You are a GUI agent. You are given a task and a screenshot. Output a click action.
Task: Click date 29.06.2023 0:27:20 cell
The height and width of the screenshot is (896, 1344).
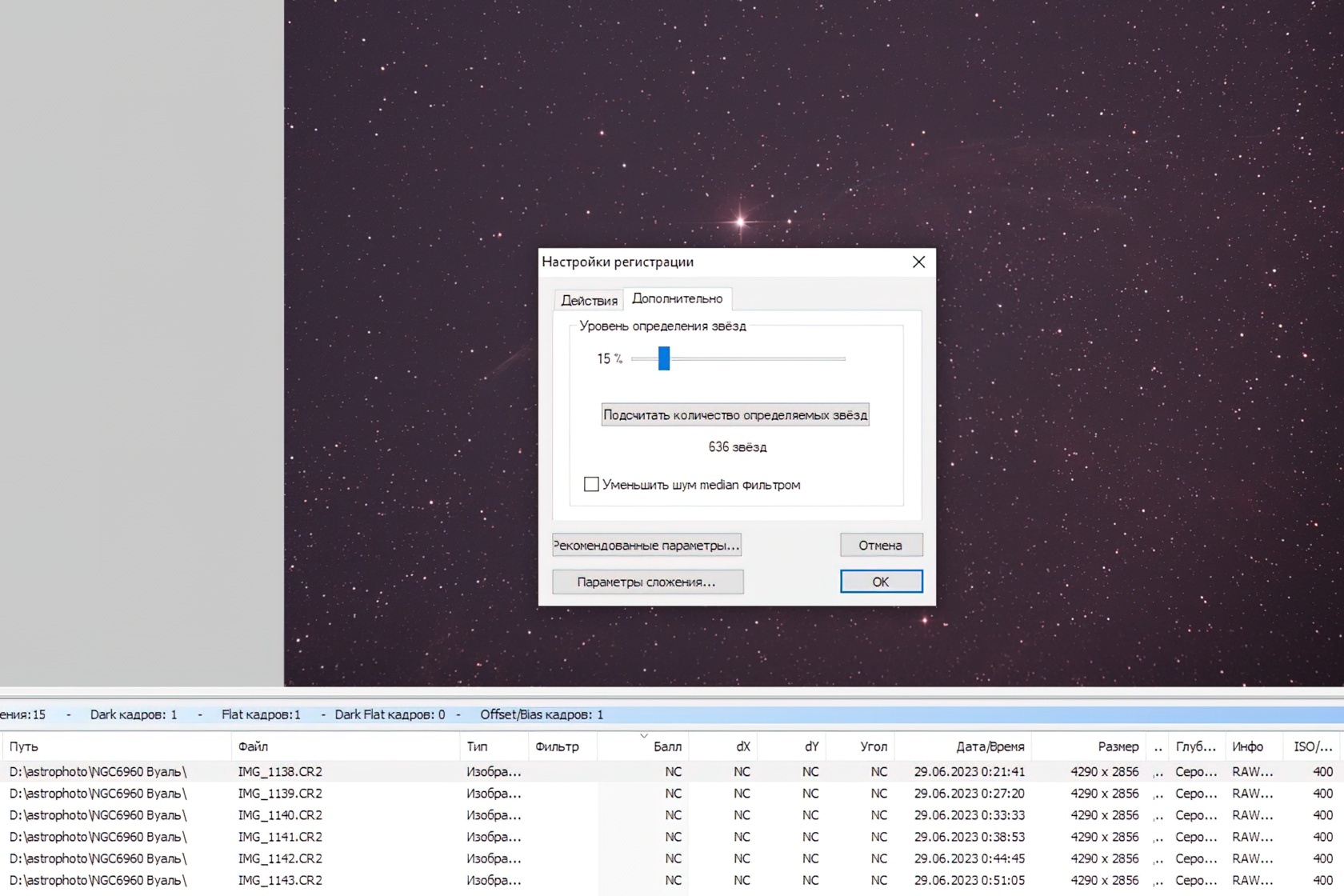point(969,794)
